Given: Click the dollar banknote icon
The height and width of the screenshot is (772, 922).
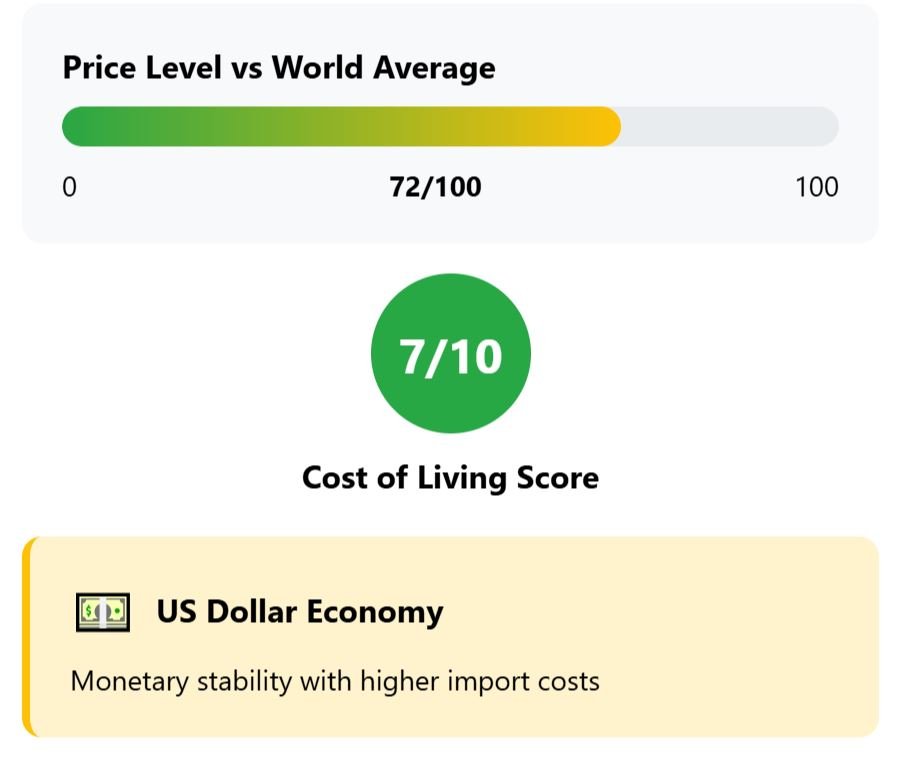Looking at the screenshot, I should [x=103, y=612].
